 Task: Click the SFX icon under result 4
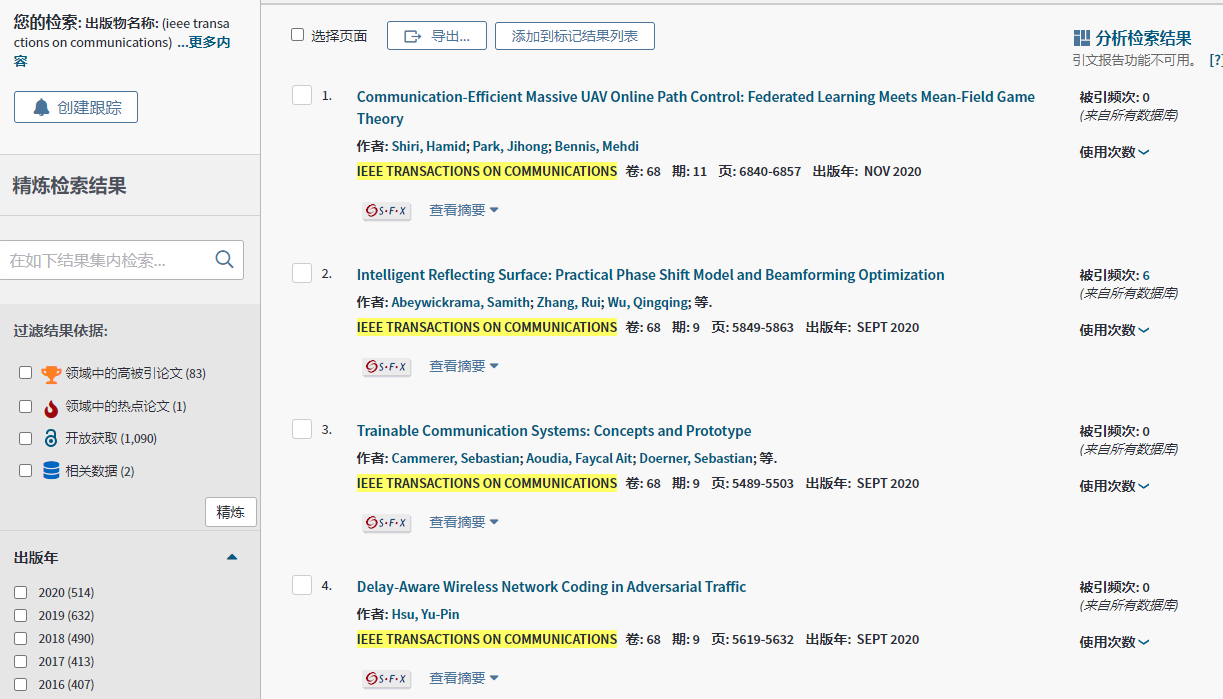[386, 679]
